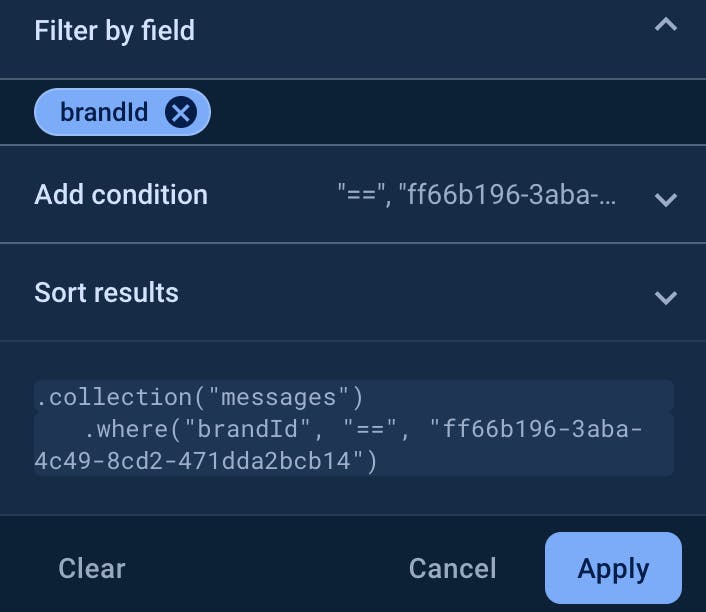Click "ff66b196-3aba-" value in the where clause

click(x=536, y=430)
